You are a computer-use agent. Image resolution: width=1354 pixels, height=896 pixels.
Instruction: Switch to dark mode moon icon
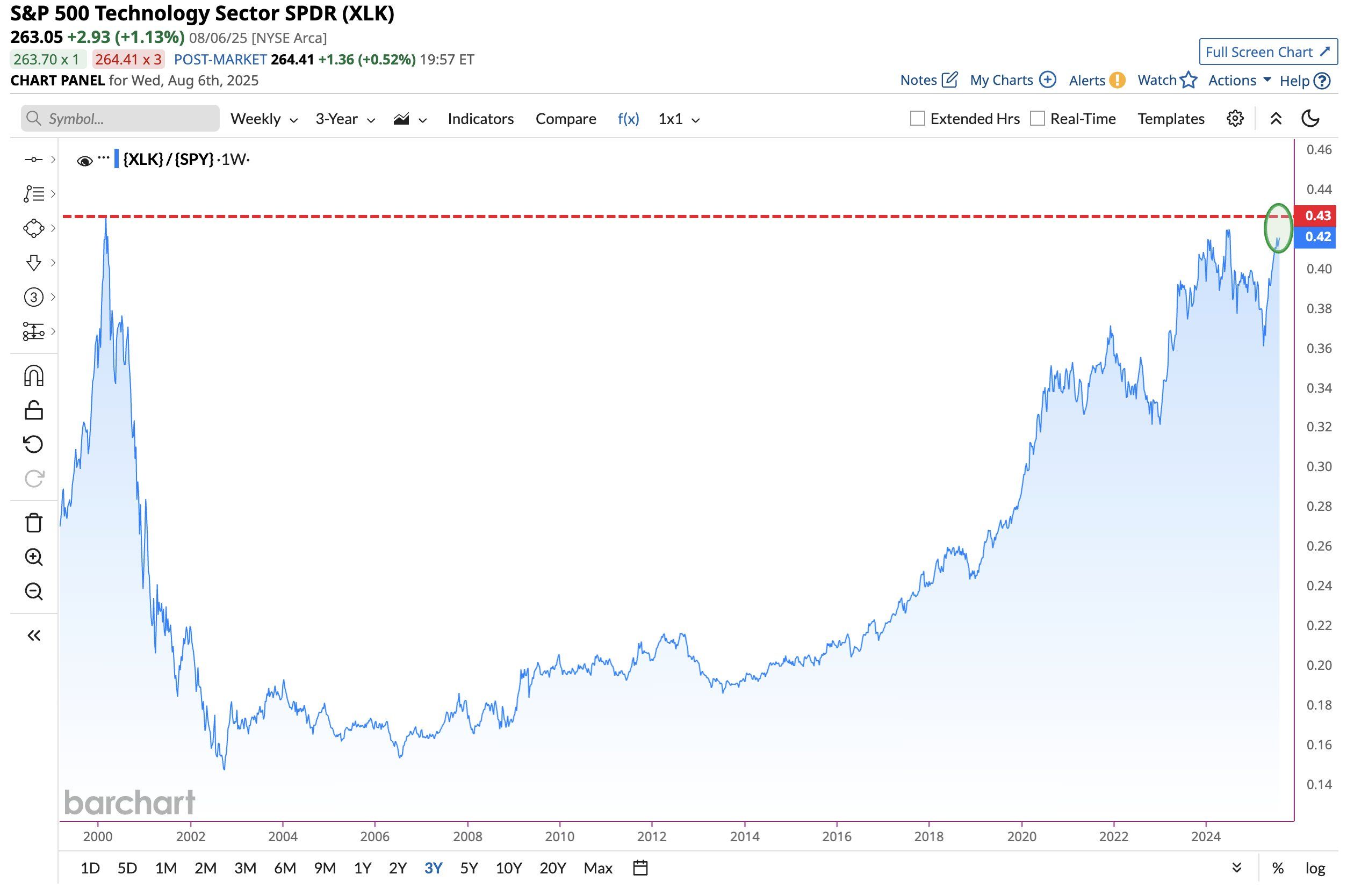tap(1310, 119)
